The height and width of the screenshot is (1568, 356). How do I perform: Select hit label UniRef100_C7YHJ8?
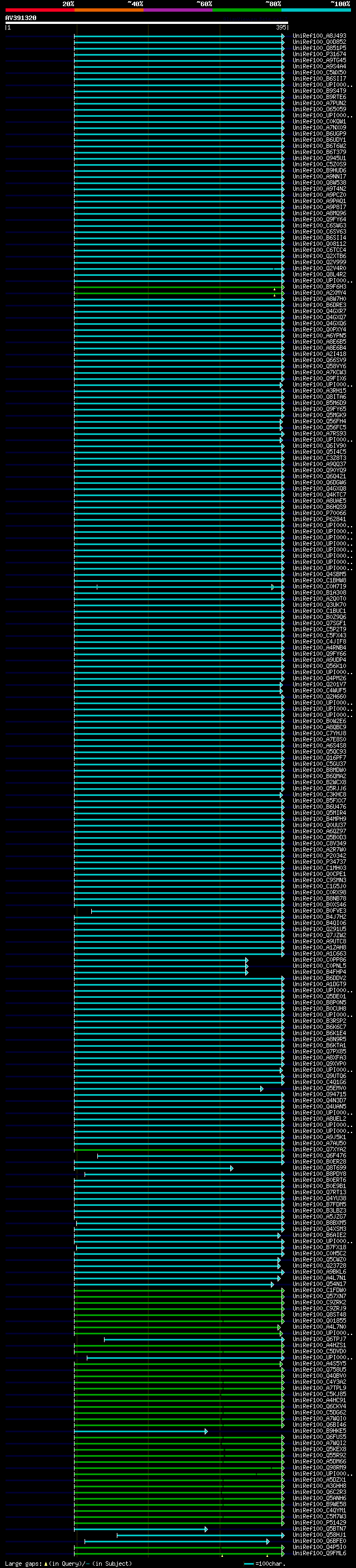pos(319,734)
